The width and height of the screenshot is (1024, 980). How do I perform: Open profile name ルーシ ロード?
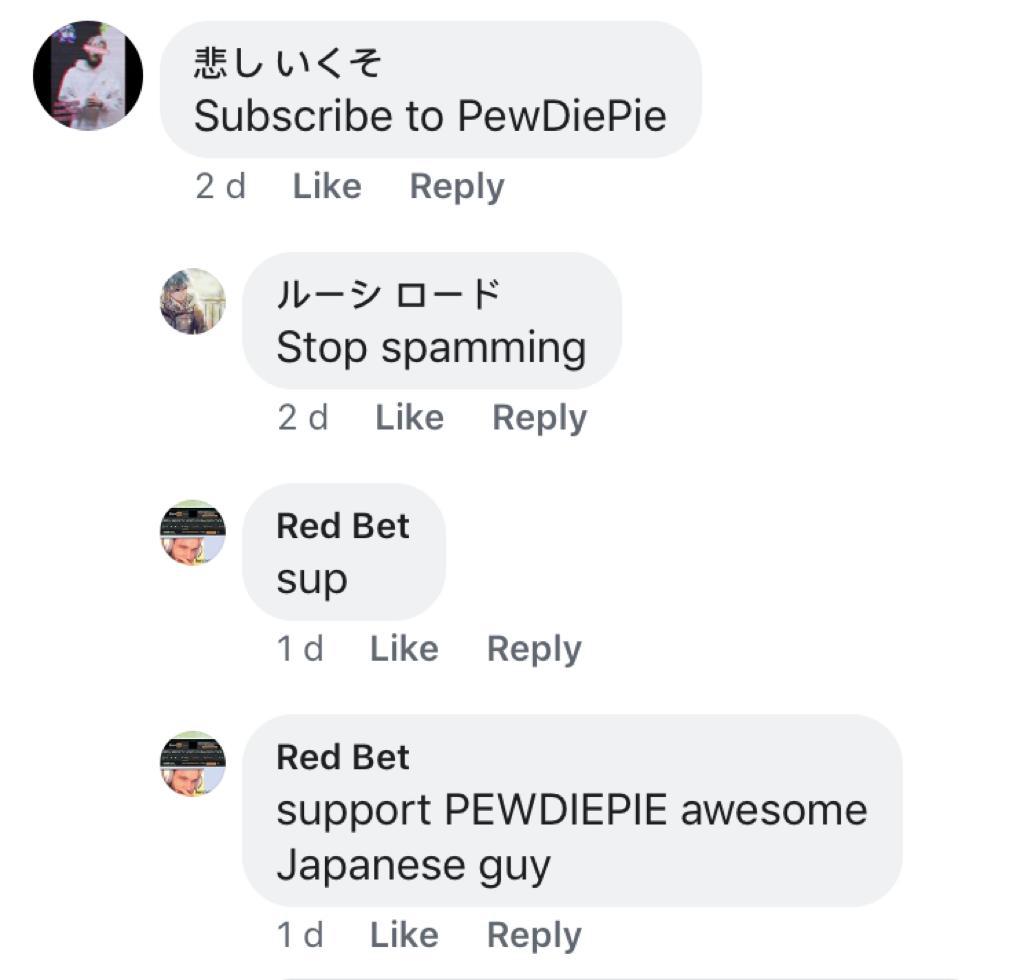tap(389, 294)
